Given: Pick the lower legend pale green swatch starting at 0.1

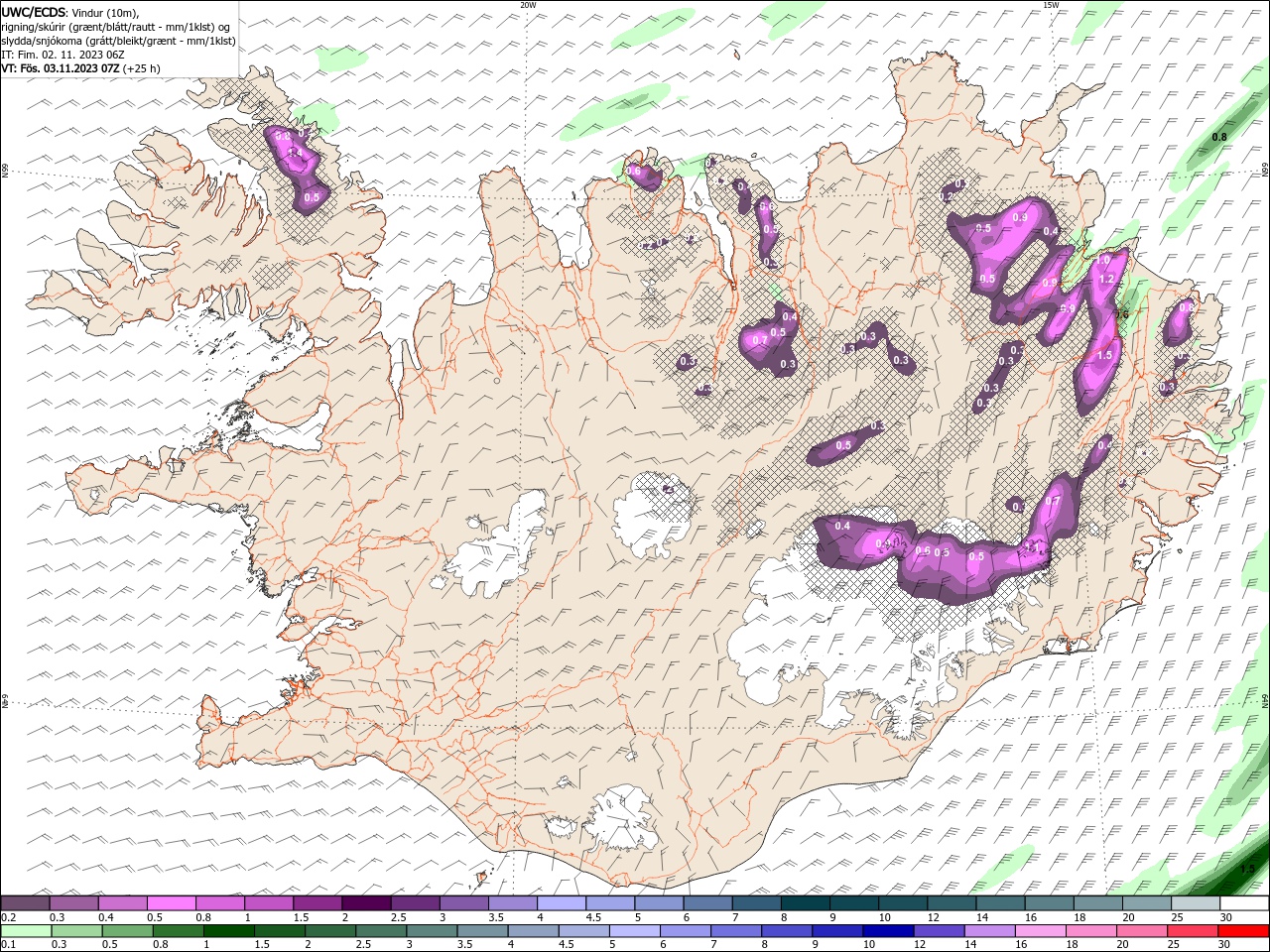Looking at the screenshot, I should pyautogui.click(x=26, y=930).
